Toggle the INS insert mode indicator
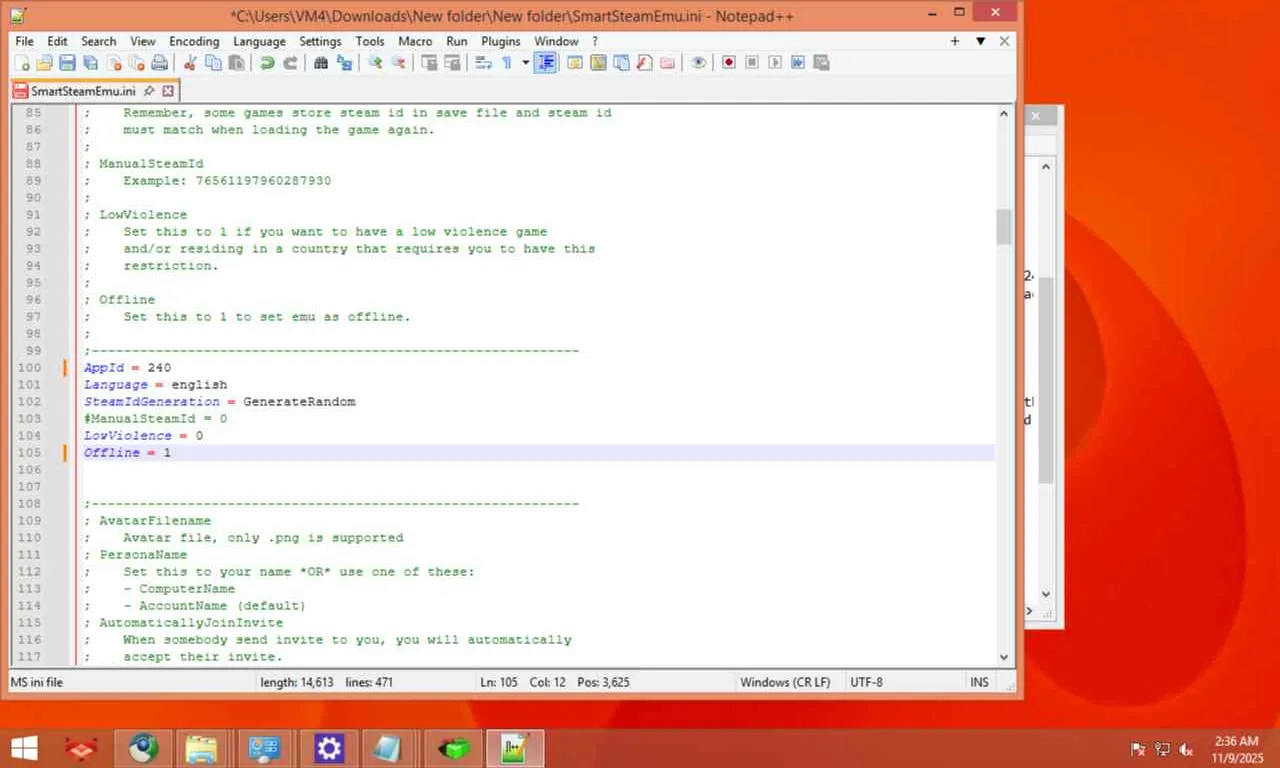The height and width of the screenshot is (768, 1280). 979,682
